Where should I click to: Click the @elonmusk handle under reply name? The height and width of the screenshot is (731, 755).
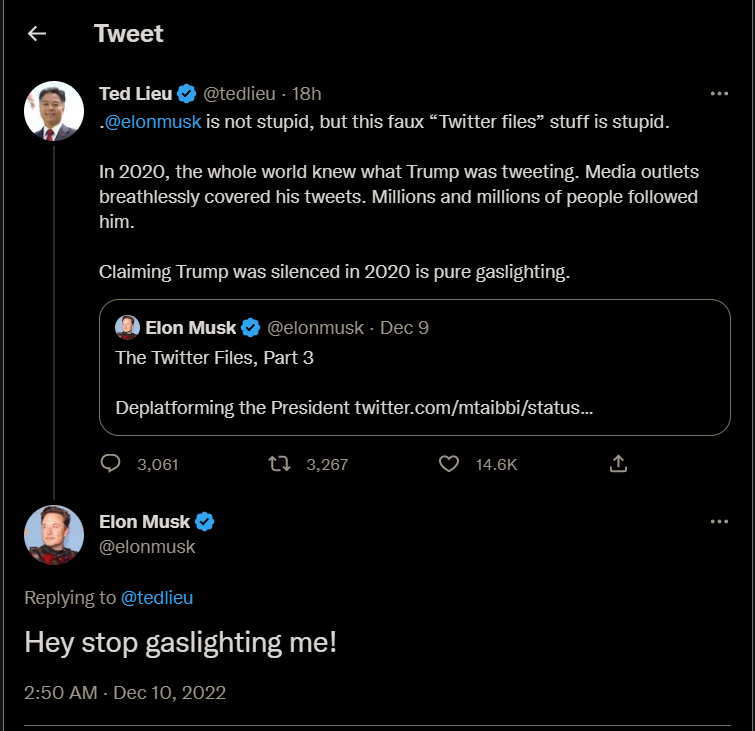coord(147,547)
